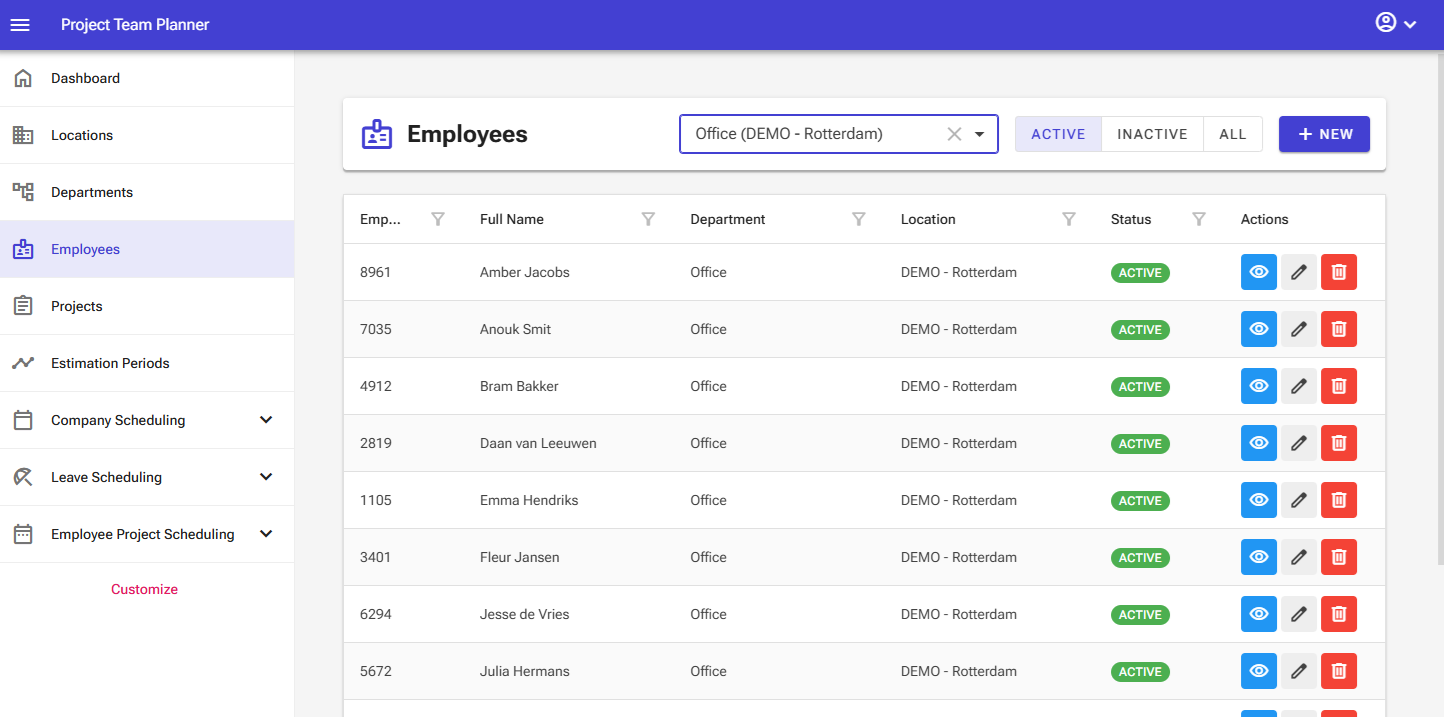
Task: Open Locations in sidebar
Action: [x=147, y=135]
